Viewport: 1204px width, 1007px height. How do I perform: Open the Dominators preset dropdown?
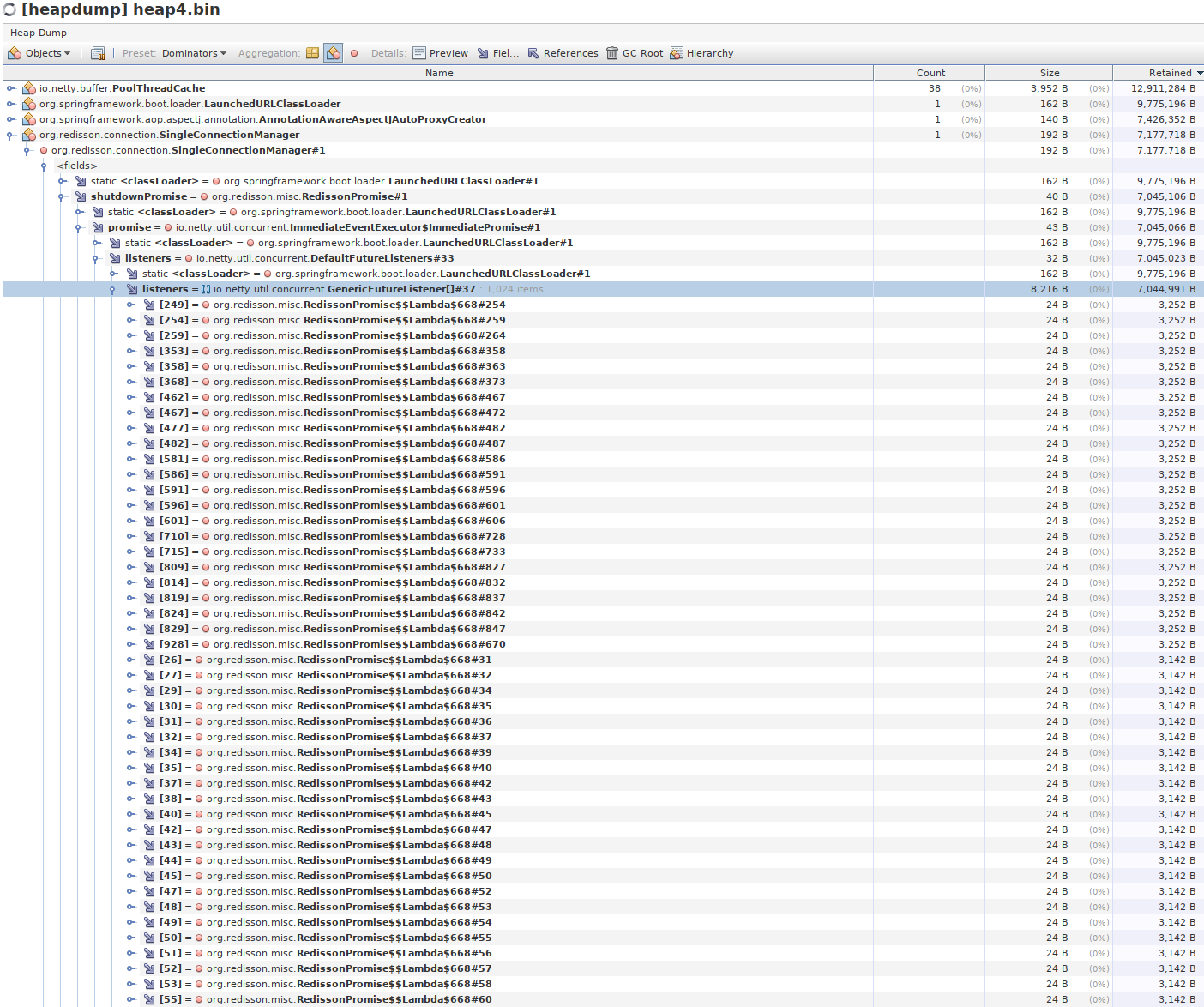194,53
